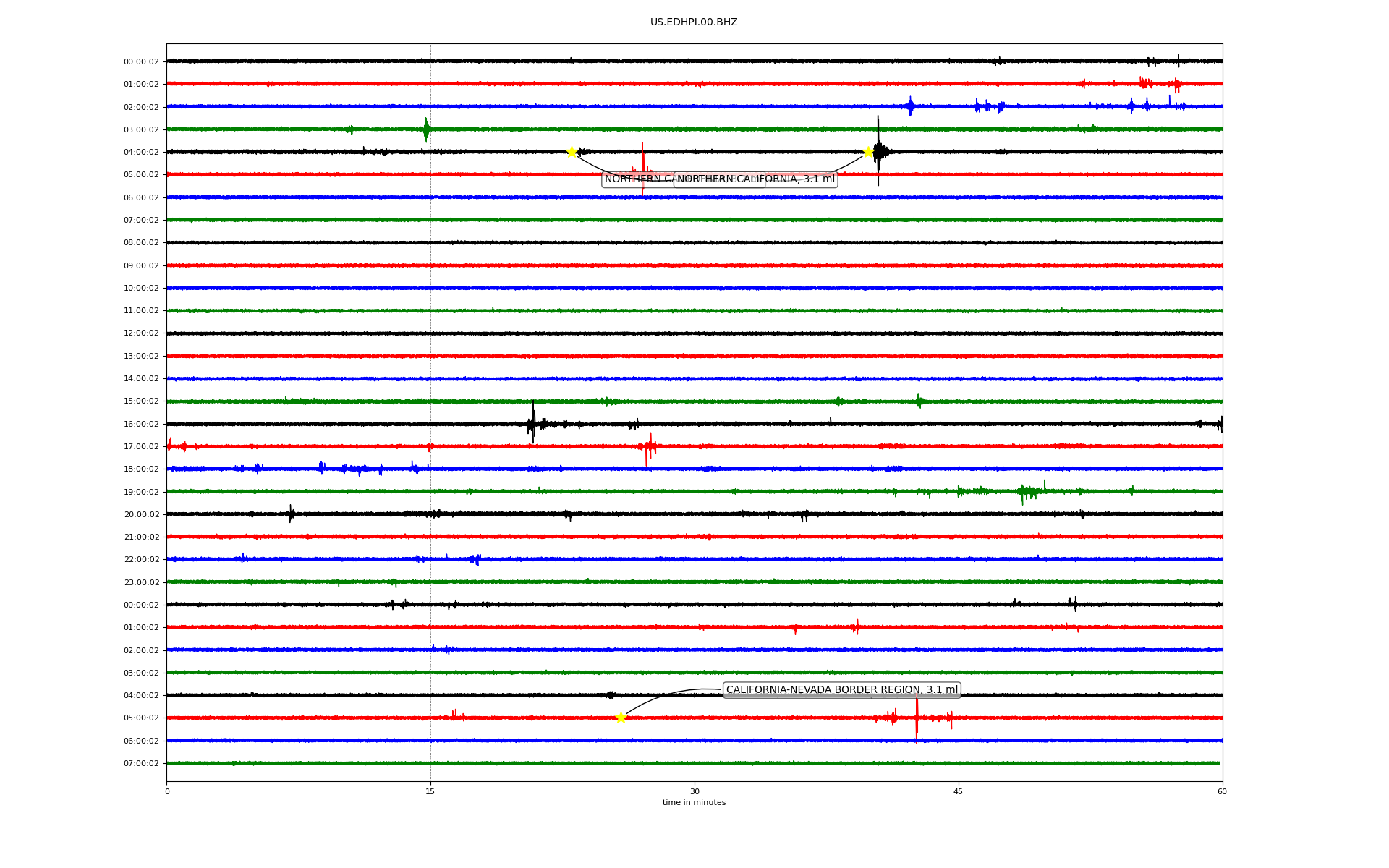Click the tall red spike on the lower 05:00:02 trace
This screenshot has height=868, width=1389.
(x=917, y=718)
